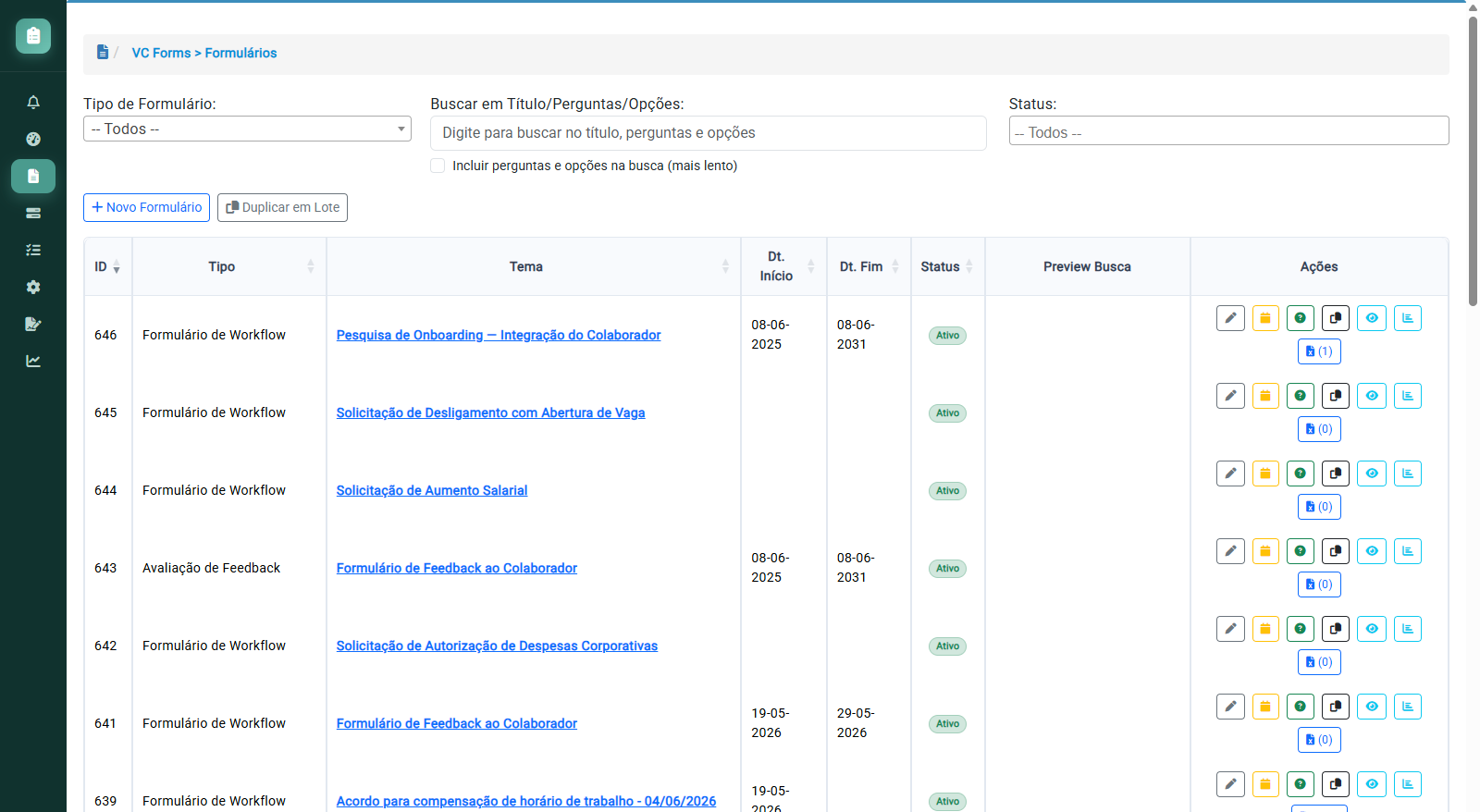This screenshot has width=1480, height=812.
Task: Open chart report for form 639
Action: 1408,784
